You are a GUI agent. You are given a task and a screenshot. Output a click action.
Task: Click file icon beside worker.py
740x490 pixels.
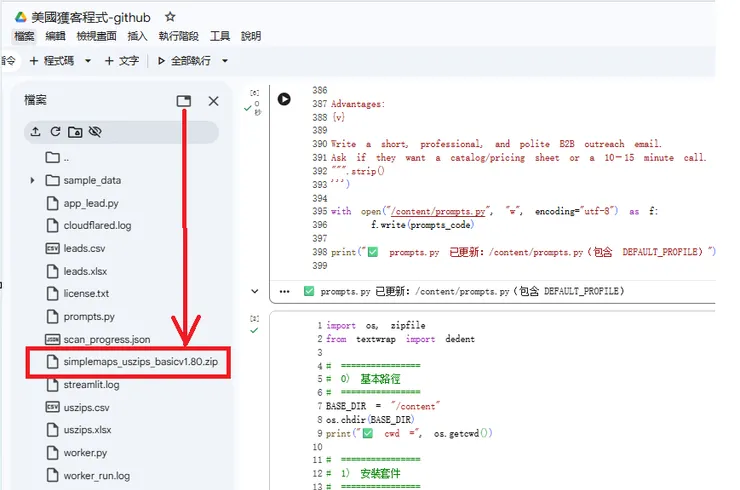pyautogui.click(x=52, y=453)
